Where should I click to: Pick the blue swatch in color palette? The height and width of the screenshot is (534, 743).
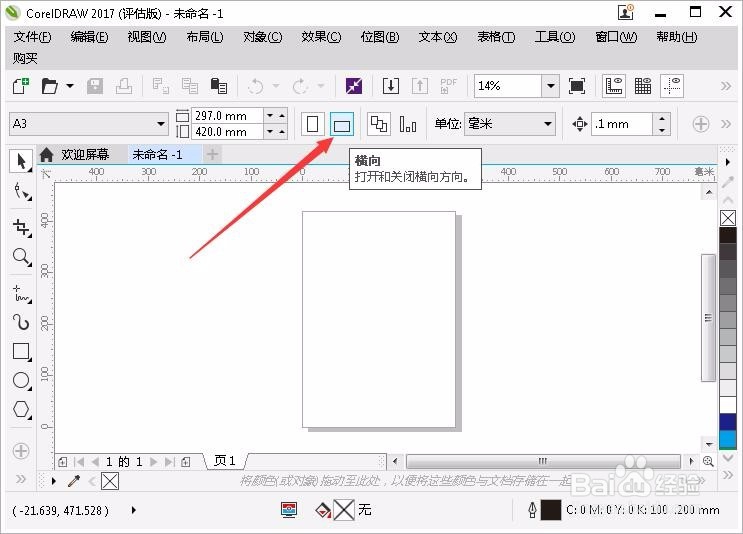(728, 422)
